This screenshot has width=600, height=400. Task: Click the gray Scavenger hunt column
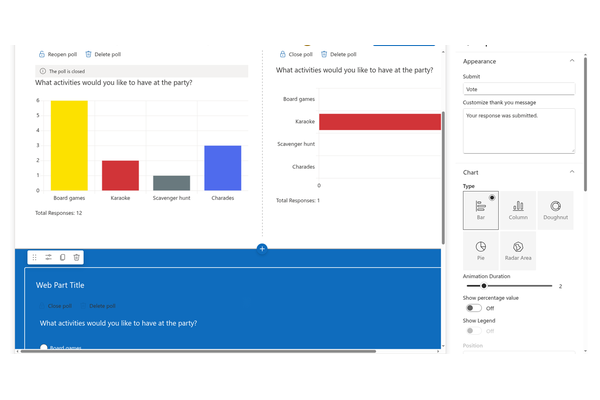(171, 183)
